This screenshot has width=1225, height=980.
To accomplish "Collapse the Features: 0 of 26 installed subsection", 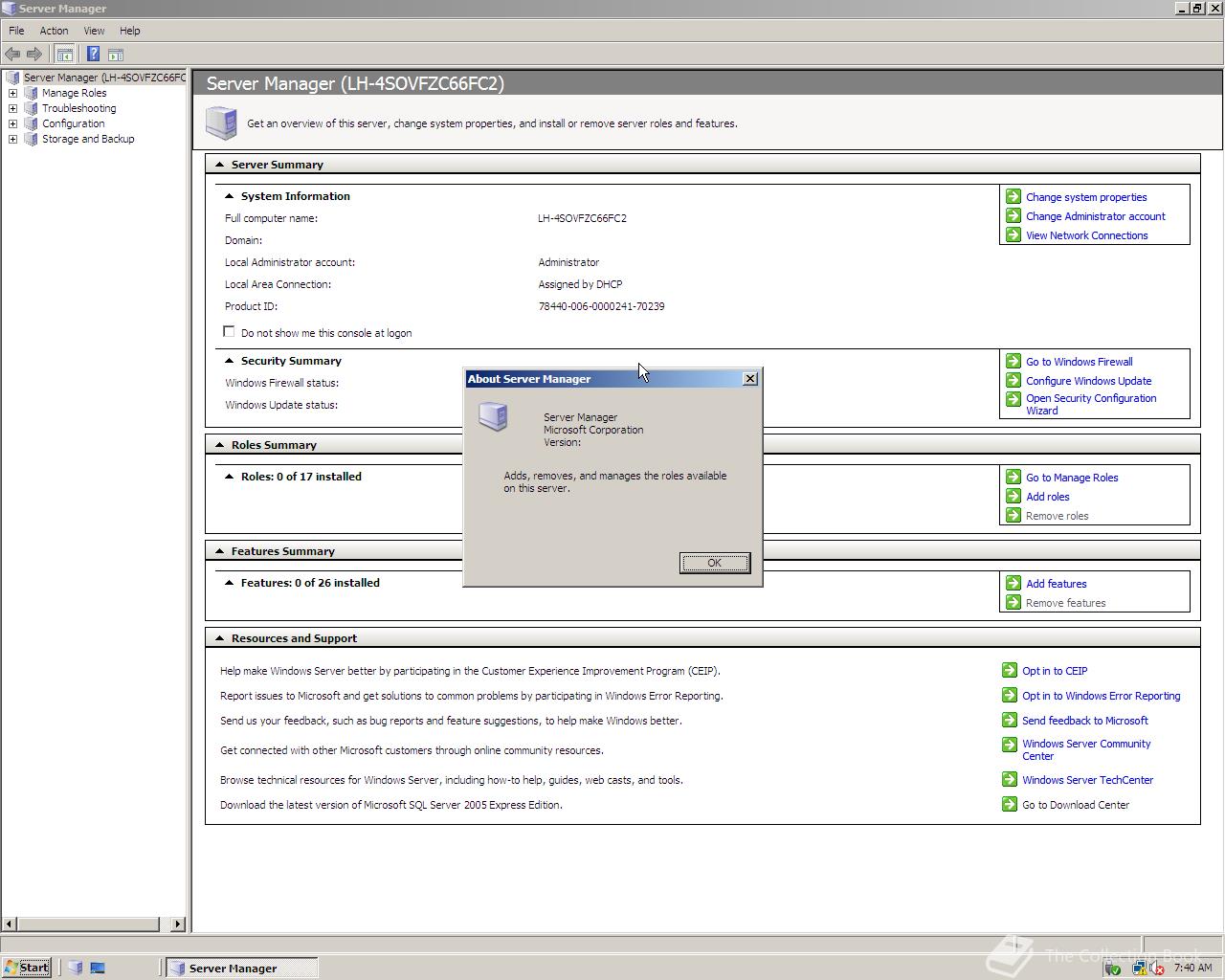I will coord(229,583).
